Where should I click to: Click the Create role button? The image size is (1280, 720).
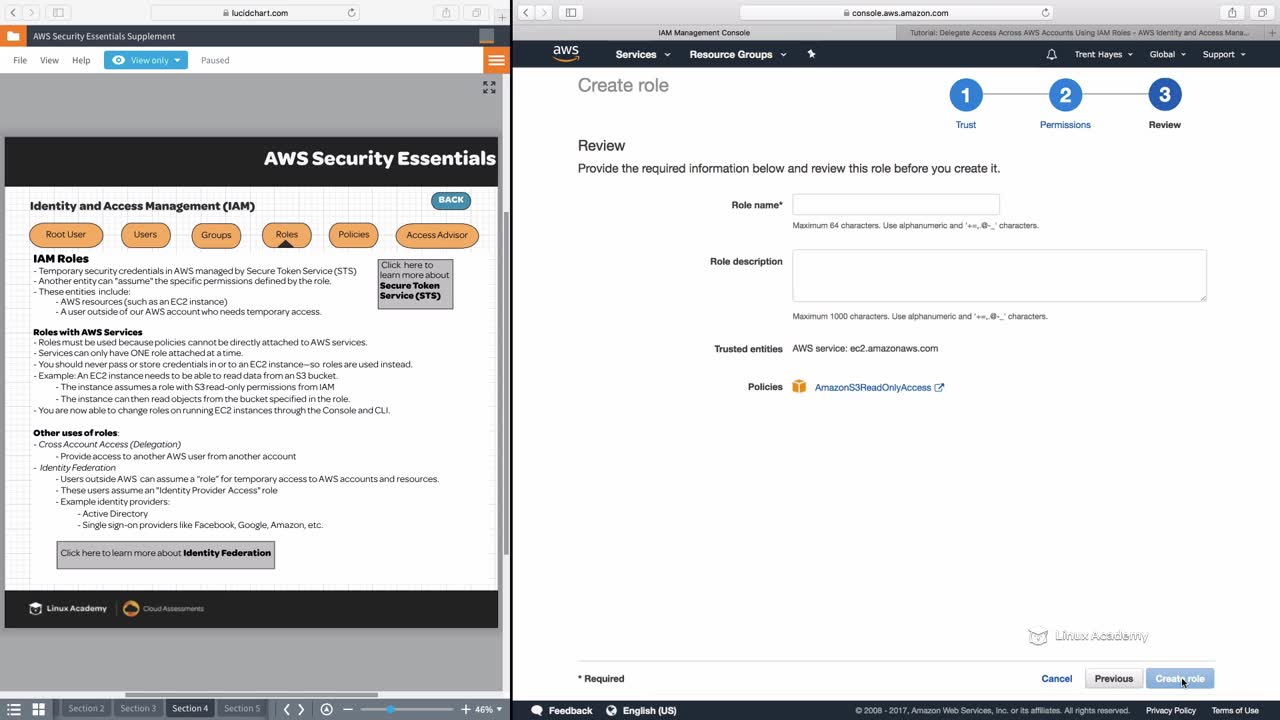point(1180,679)
